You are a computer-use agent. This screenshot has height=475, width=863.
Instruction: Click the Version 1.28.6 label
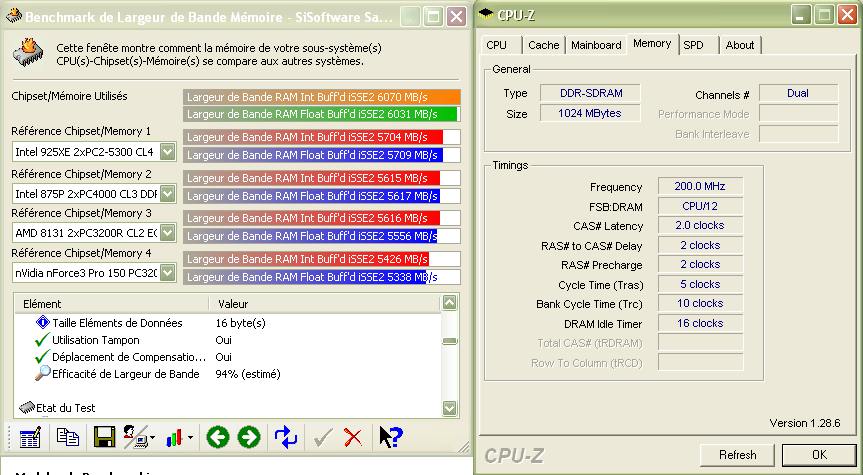click(805, 423)
